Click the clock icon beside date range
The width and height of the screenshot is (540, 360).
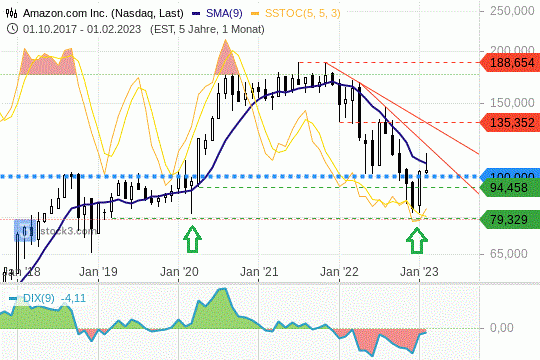12,29
